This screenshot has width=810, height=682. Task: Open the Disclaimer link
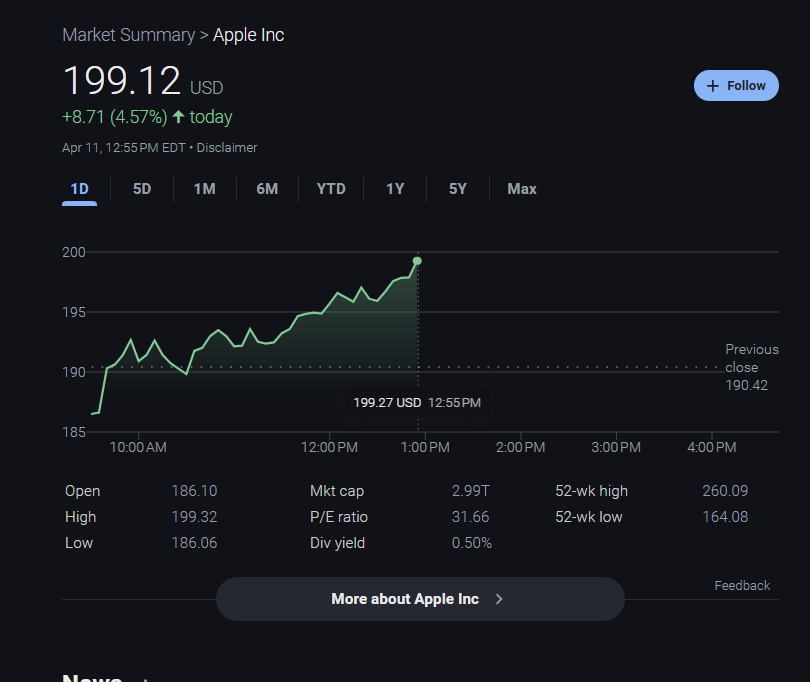click(227, 148)
